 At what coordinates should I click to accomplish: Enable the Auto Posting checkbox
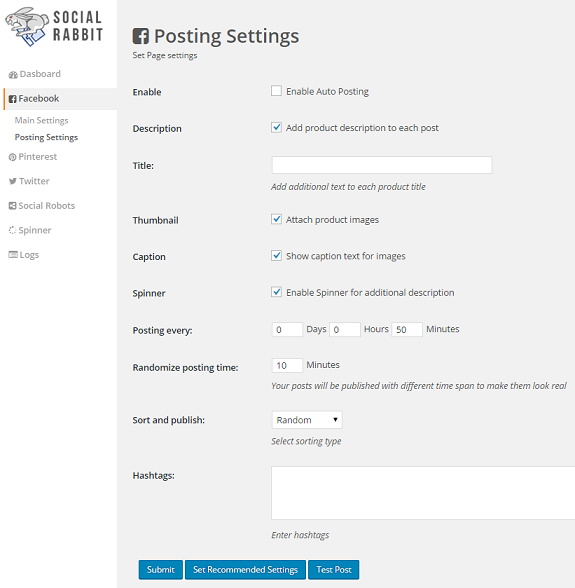[x=276, y=91]
